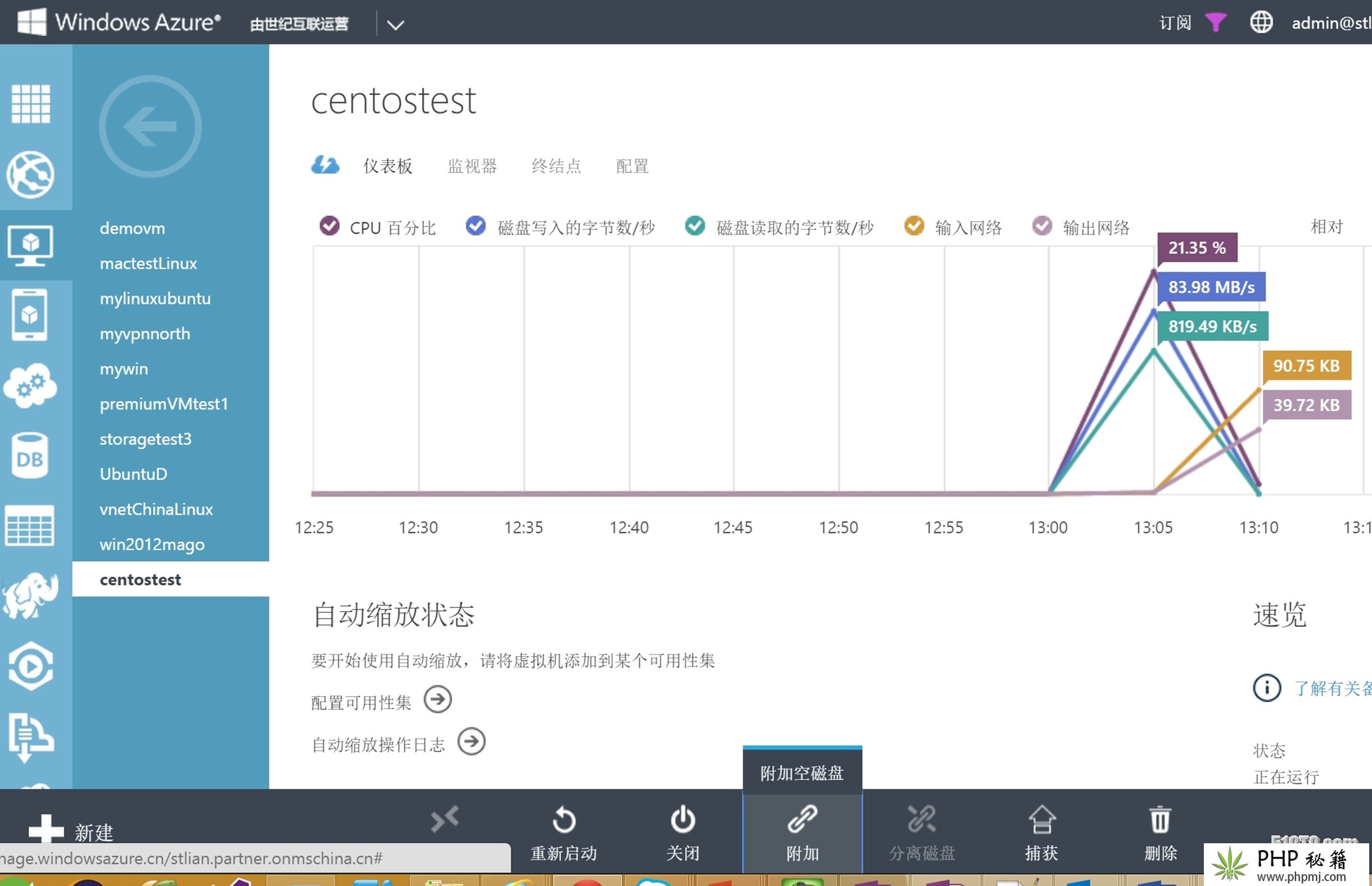1372x886 pixels.
Task: Click the quick start cloud lightning icon
Action: [326, 165]
